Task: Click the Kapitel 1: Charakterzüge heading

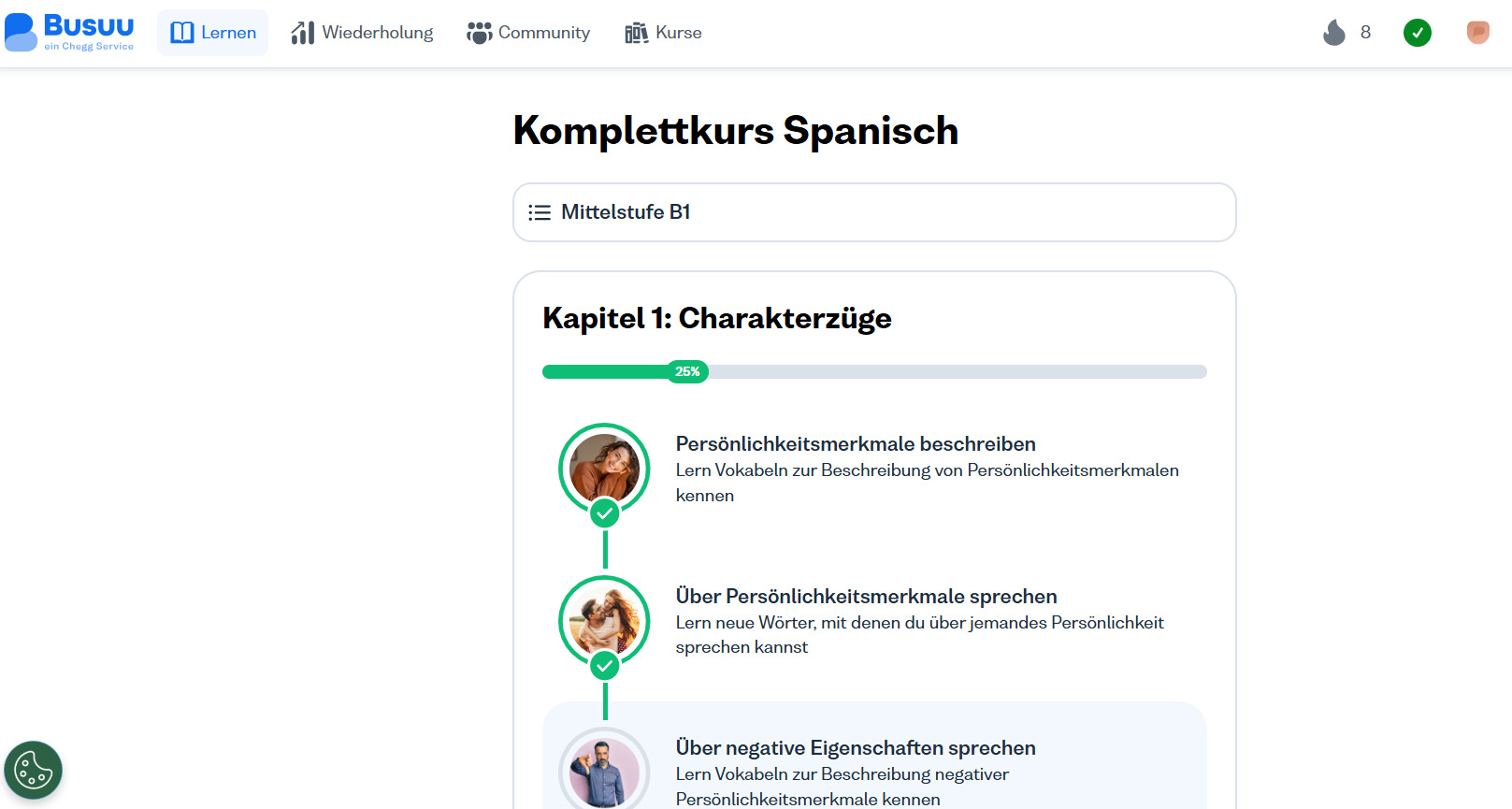Action: 717,318
